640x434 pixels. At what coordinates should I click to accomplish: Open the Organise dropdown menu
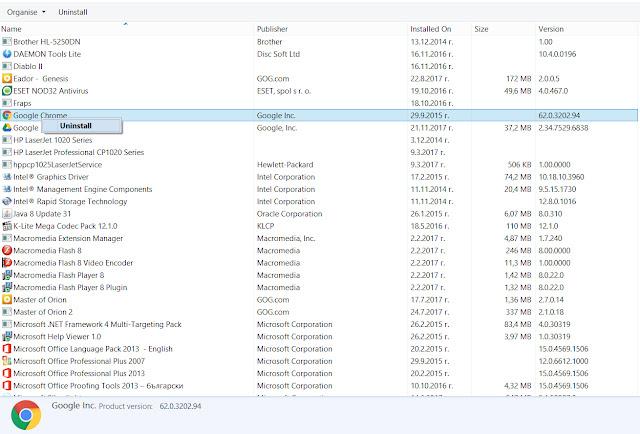26,12
